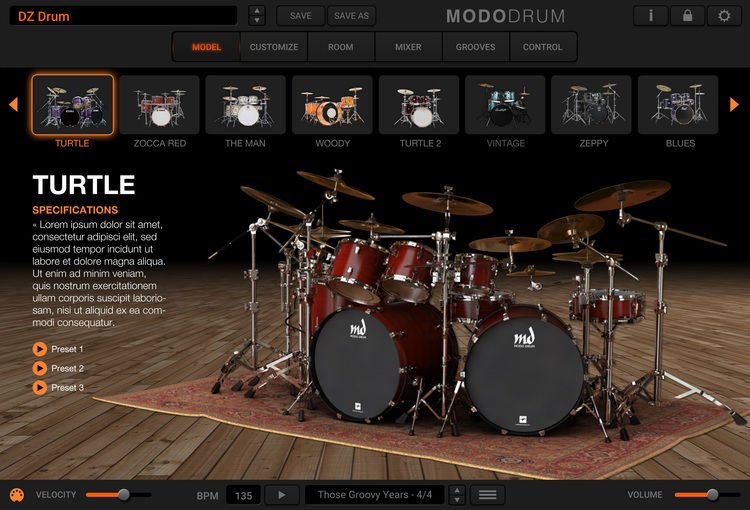
Task: Click the far-right crash cymbal
Action: tap(622, 194)
